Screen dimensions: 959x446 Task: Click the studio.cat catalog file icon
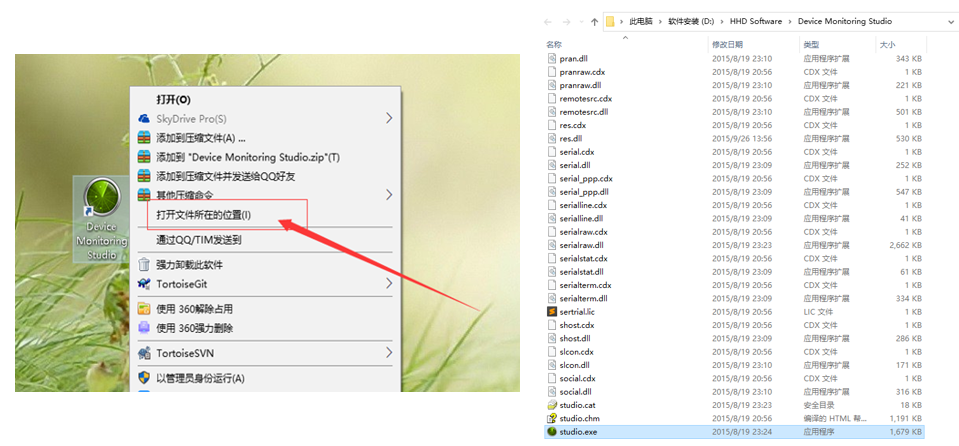[x=552, y=405]
